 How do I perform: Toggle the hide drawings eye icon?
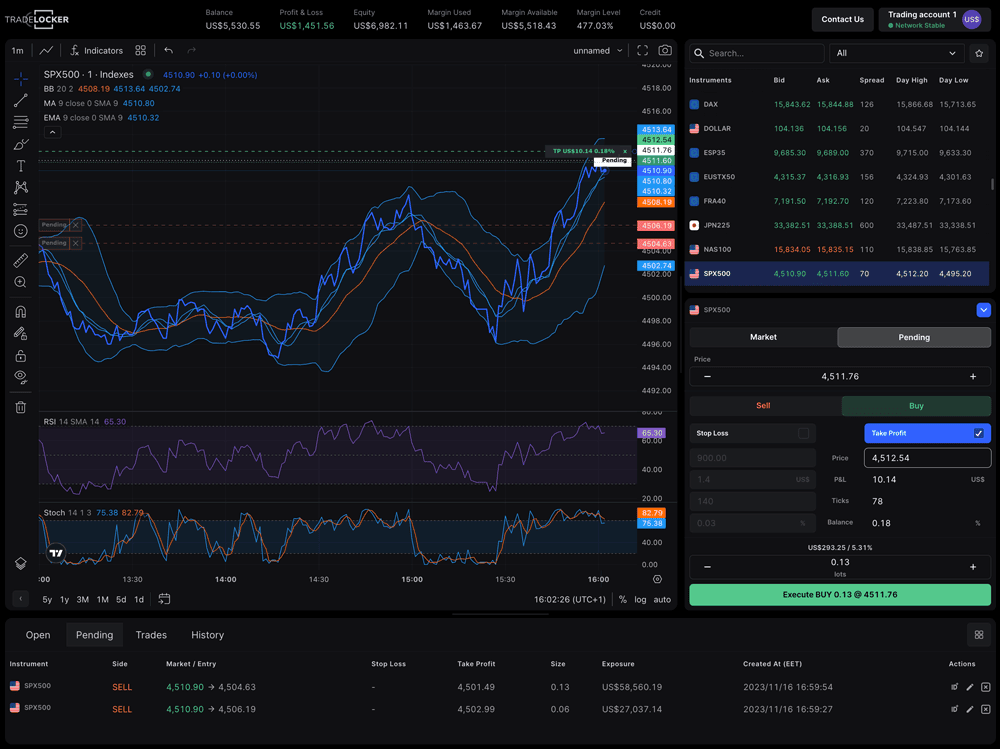click(x=21, y=377)
